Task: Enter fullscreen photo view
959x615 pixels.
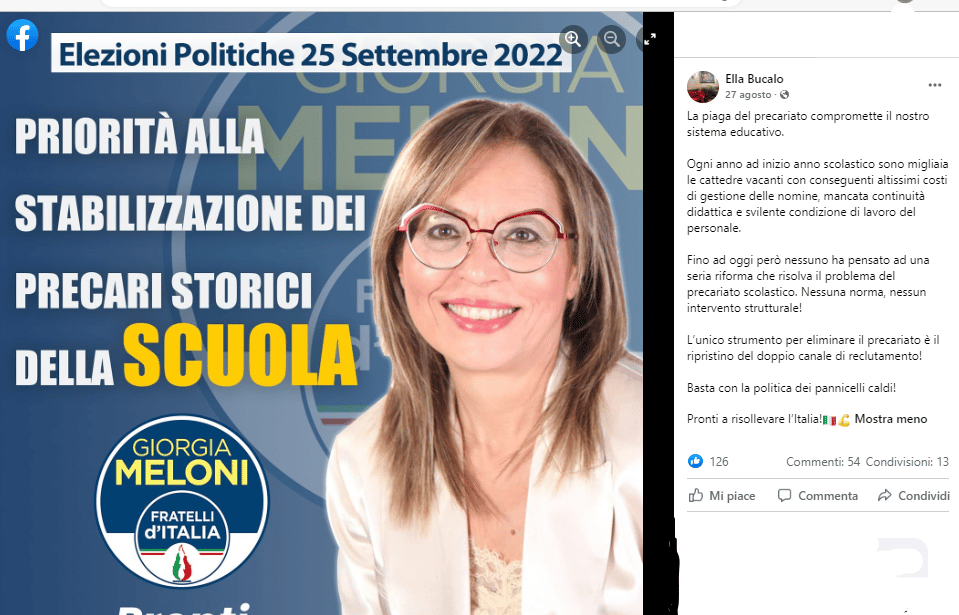Action: 650,39
